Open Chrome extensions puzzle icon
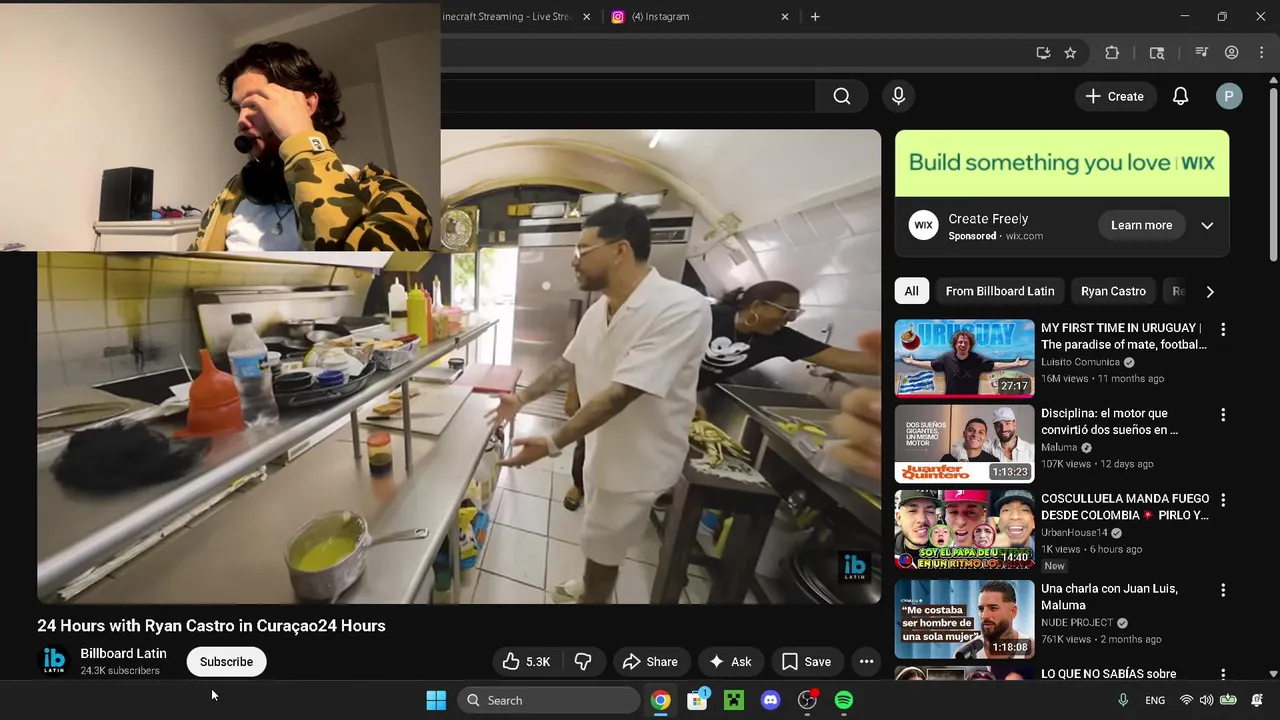Image resolution: width=1280 pixels, height=720 pixels. pyautogui.click(x=1112, y=53)
